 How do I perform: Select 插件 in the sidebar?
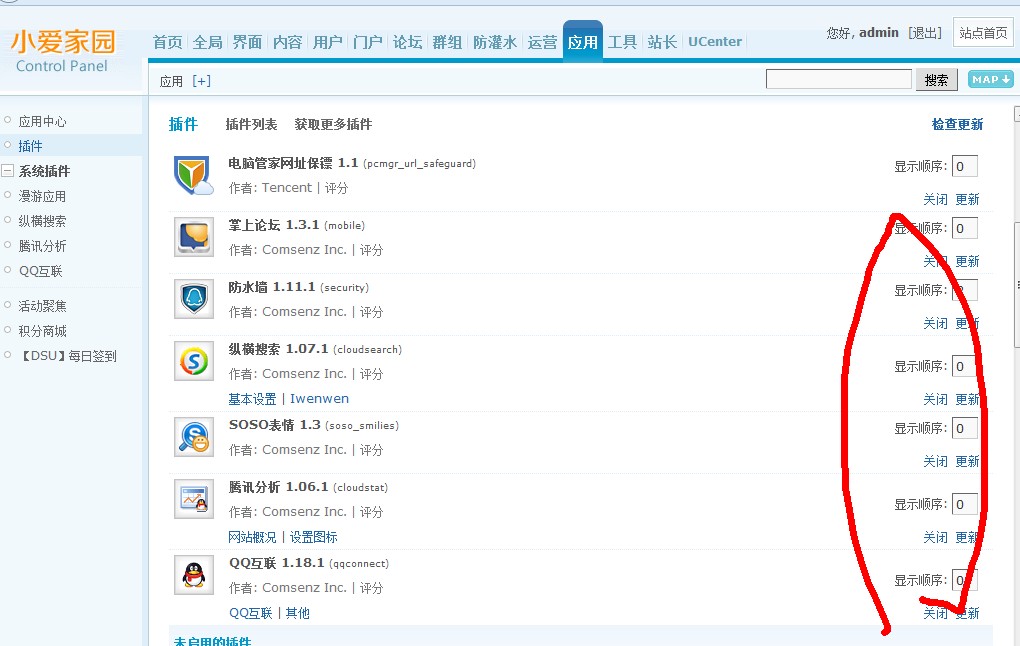(30, 146)
